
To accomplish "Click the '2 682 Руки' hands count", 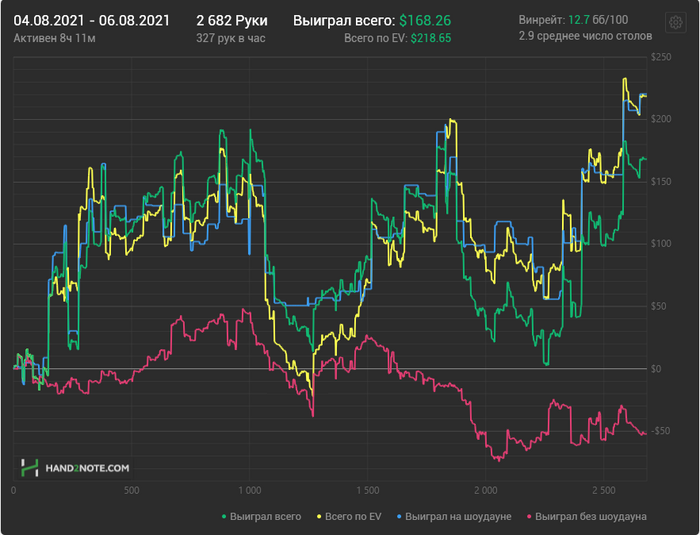I will click(x=232, y=21).
